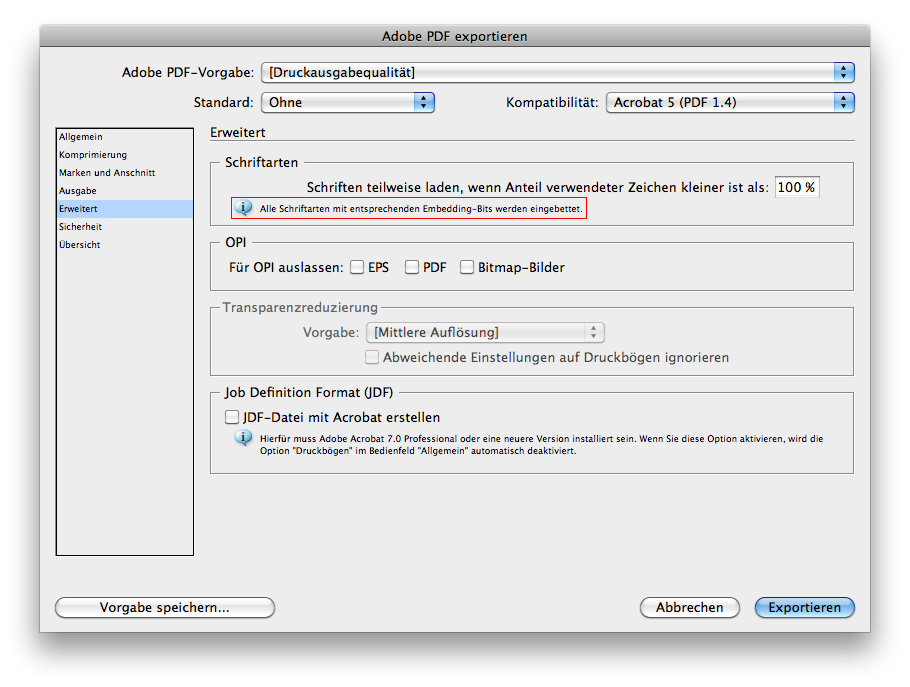Expand the Kompatibilität dropdown
Image resolution: width=910 pixels, height=687 pixels.
pos(730,102)
